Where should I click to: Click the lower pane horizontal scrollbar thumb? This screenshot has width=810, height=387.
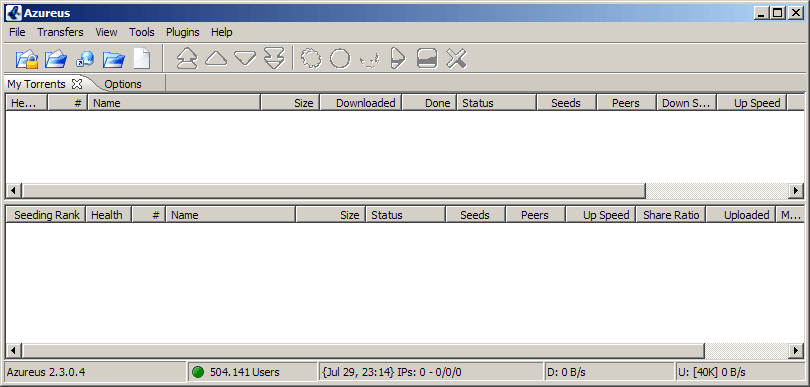[x=363, y=351]
